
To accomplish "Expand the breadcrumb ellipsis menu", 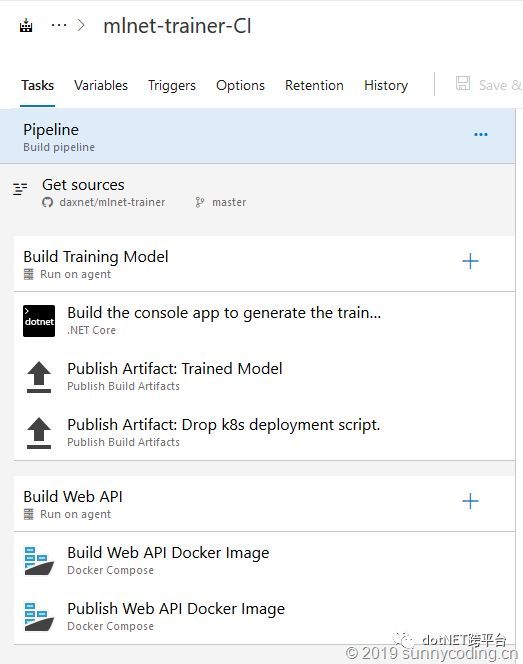I will tap(59, 26).
